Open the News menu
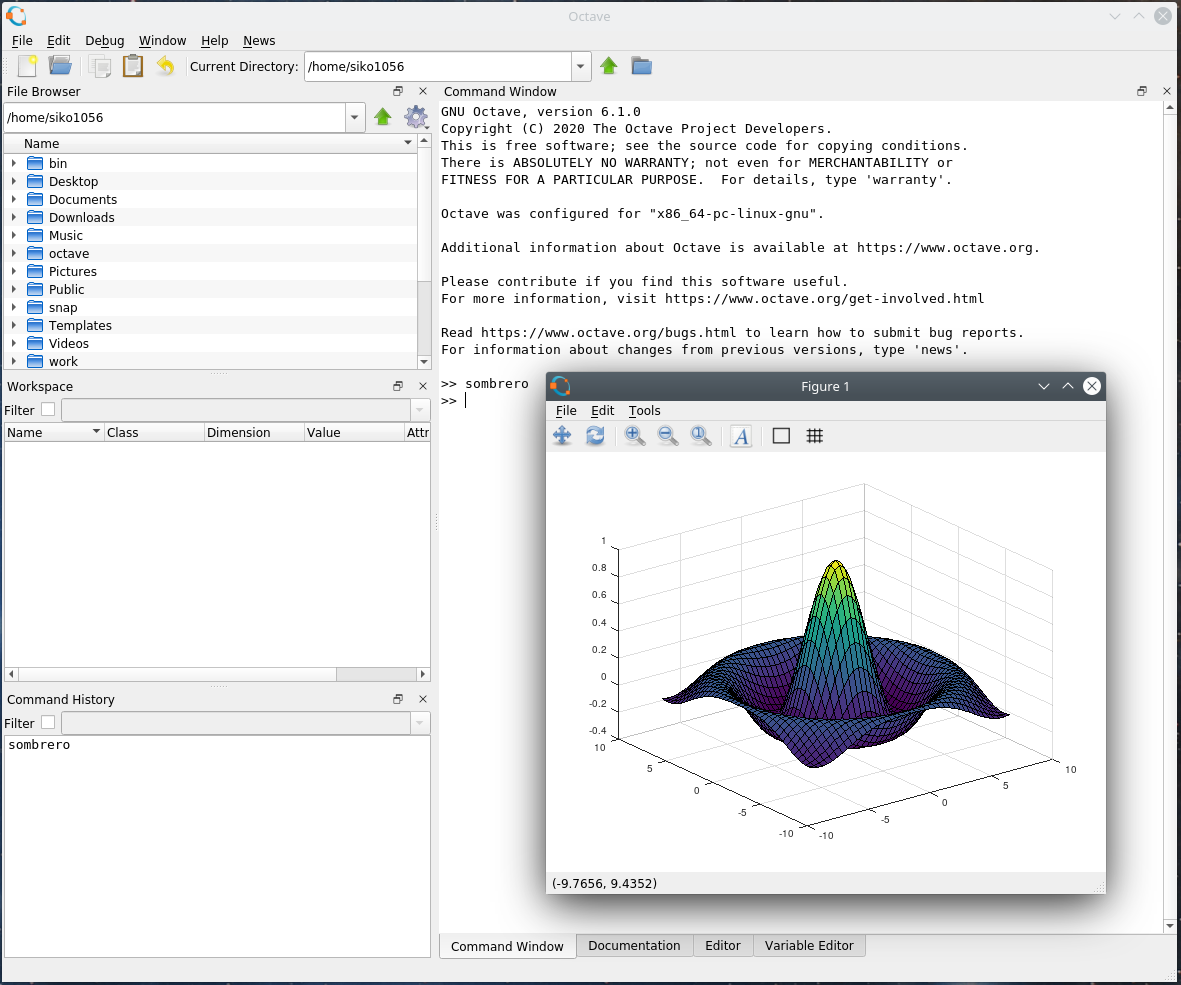The height and width of the screenshot is (985, 1181). tap(258, 41)
